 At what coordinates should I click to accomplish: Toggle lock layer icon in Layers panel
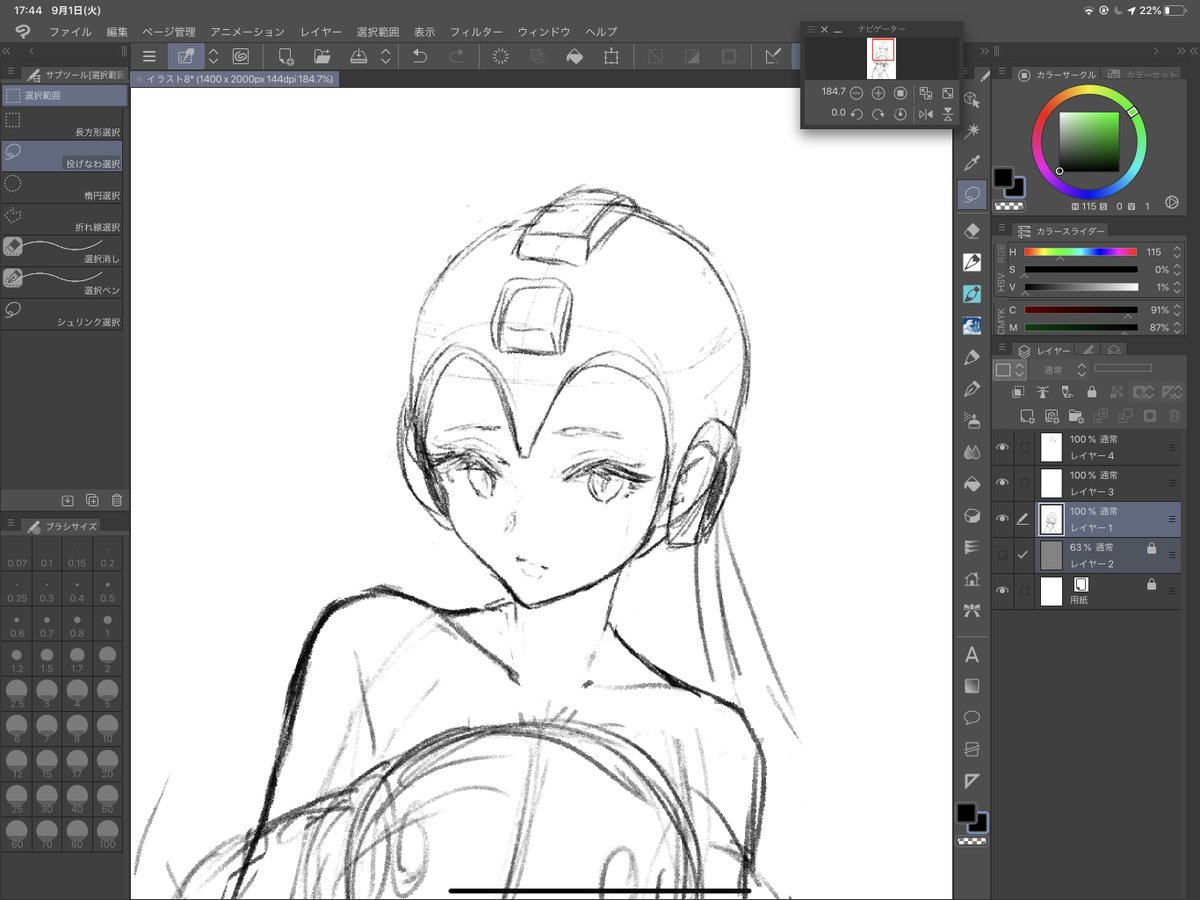coord(1092,392)
